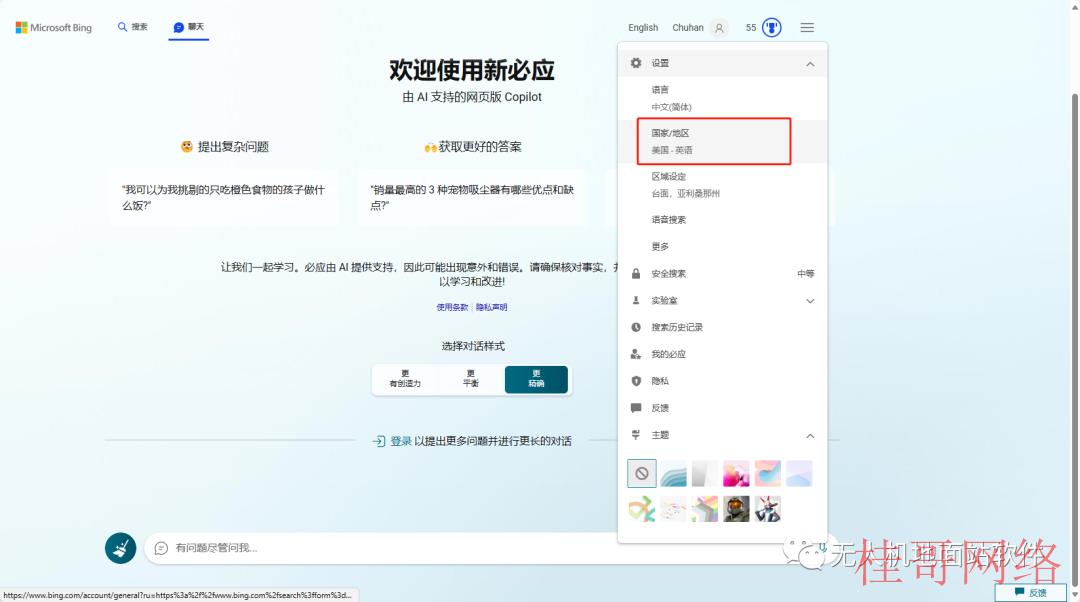Select the 更精确 conversation style
The image size is (1080, 602).
click(x=536, y=380)
